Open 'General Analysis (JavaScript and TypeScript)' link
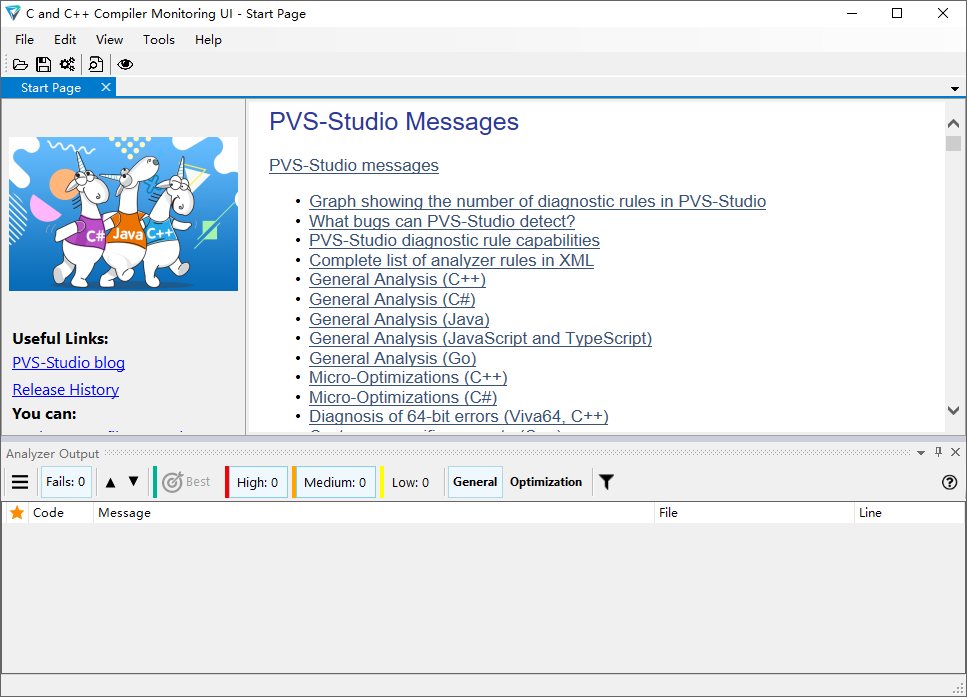The image size is (967, 697). 480,339
